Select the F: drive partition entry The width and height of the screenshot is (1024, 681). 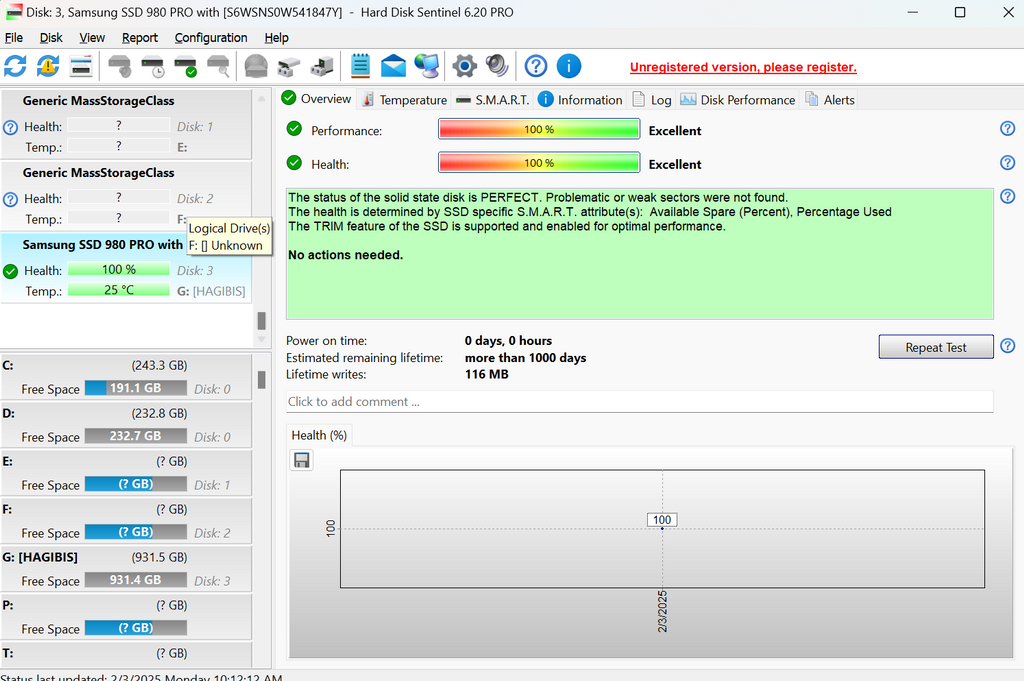[x=126, y=521]
